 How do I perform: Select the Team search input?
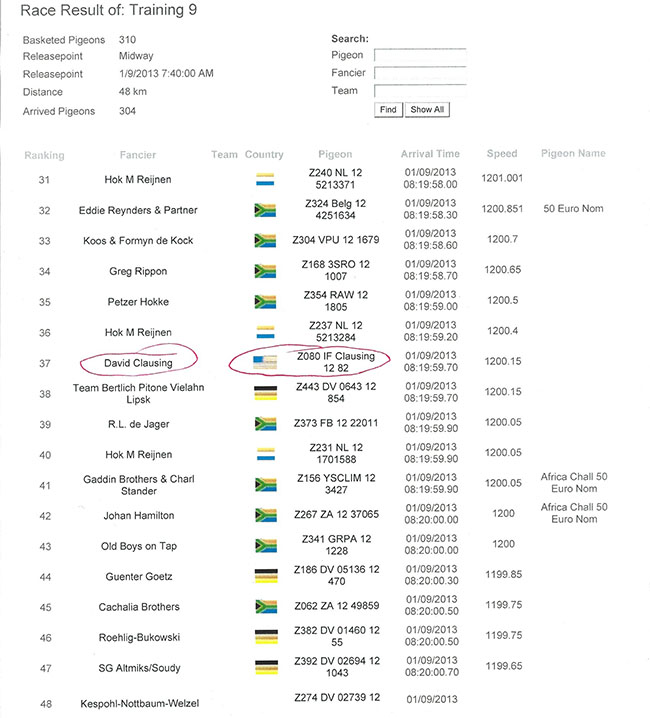coord(420,91)
